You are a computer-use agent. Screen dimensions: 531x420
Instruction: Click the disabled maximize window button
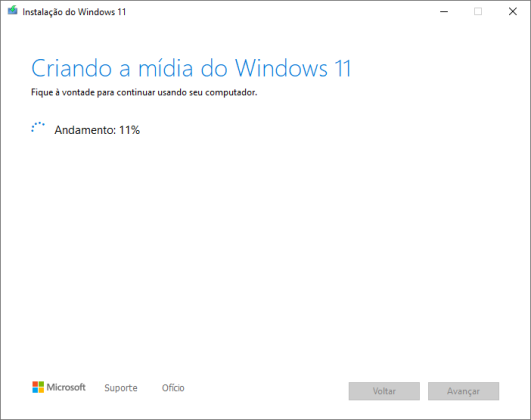(x=478, y=12)
